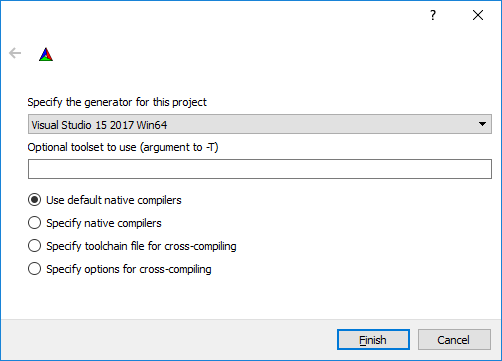Click the 'Use default native compilers' label text
This screenshot has width=502, height=361.
114,200
